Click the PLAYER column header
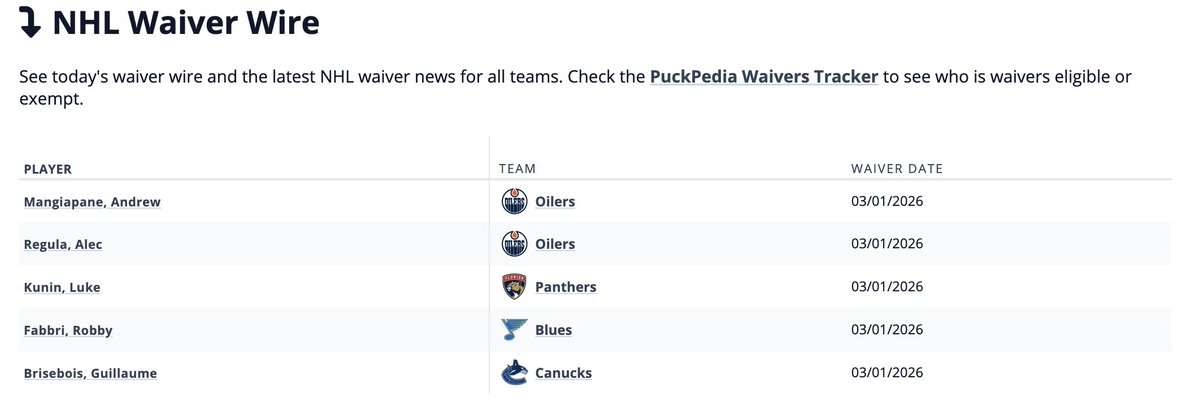This screenshot has width=1200, height=405. 48,169
